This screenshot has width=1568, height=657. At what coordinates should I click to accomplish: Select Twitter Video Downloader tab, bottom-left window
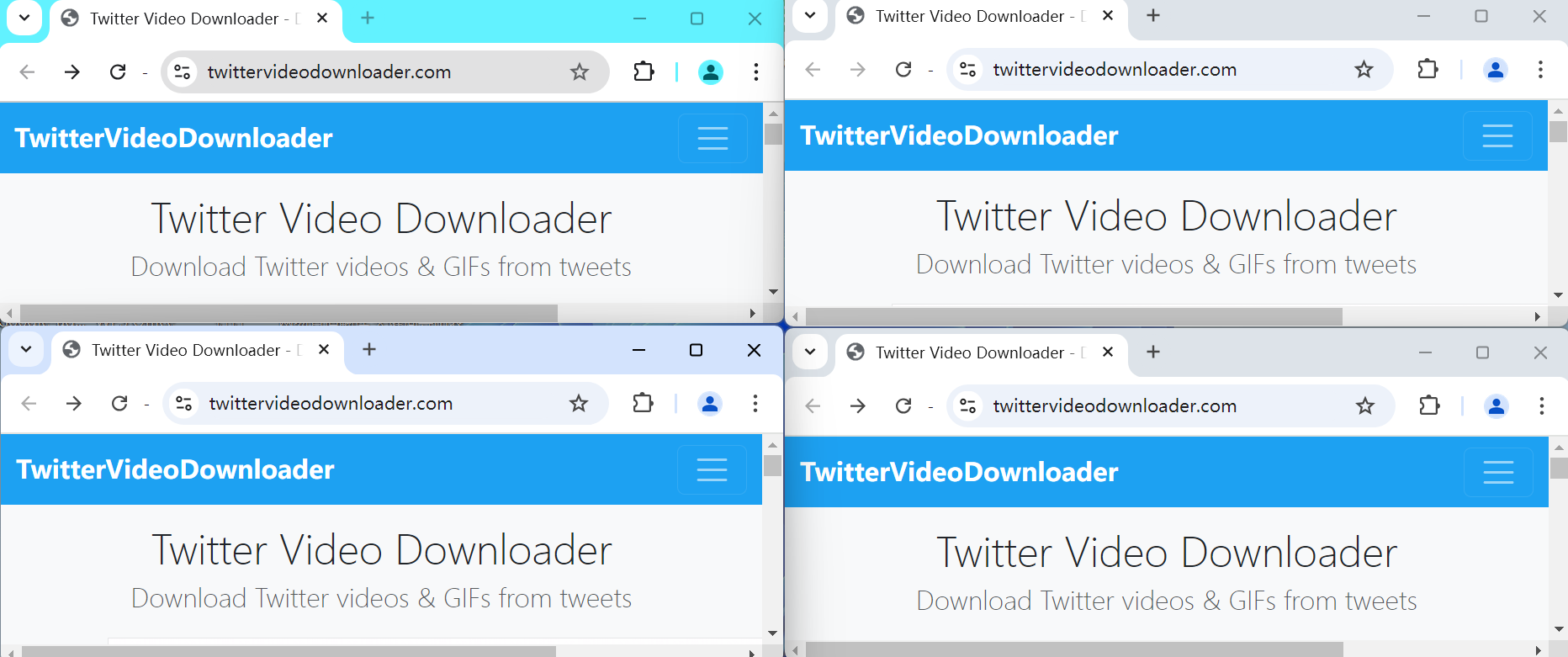pos(197,350)
